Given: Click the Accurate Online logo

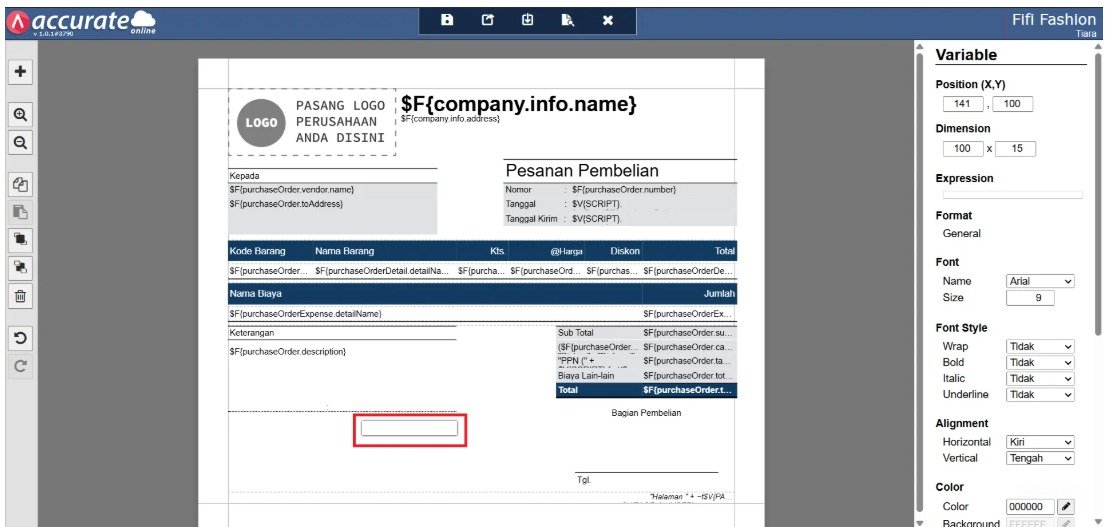Looking at the screenshot, I should click(81, 22).
